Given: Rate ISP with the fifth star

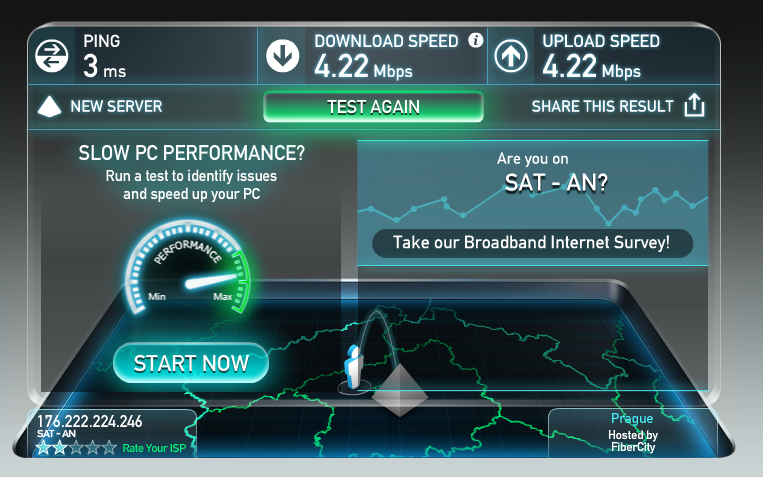Looking at the screenshot, I should [x=109, y=447].
